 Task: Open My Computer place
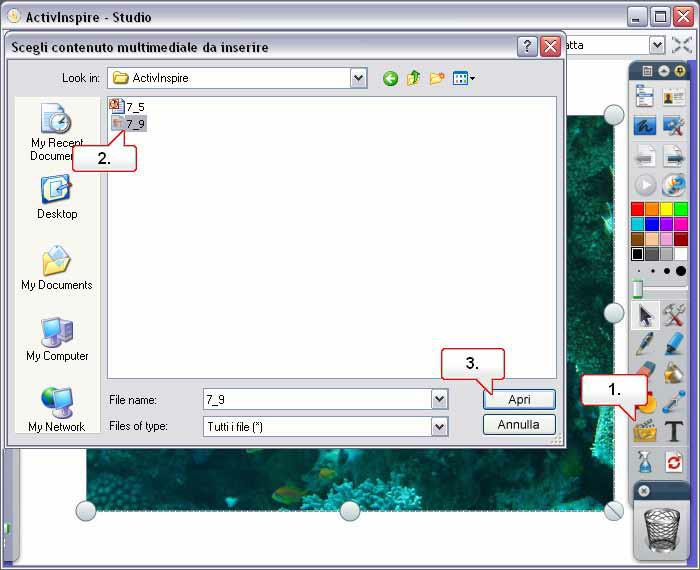click(x=57, y=339)
